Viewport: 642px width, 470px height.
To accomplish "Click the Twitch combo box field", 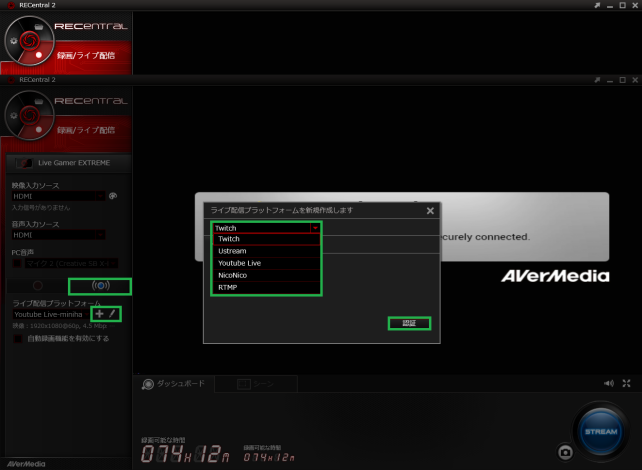I will (x=267, y=228).
